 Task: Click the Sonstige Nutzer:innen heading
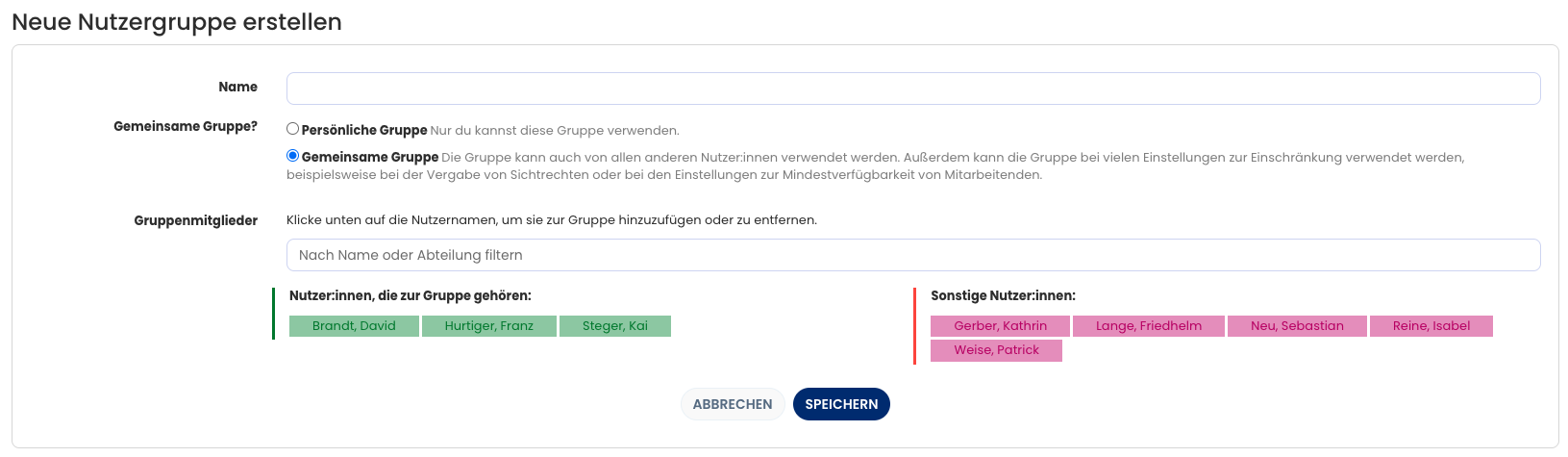(x=1003, y=295)
